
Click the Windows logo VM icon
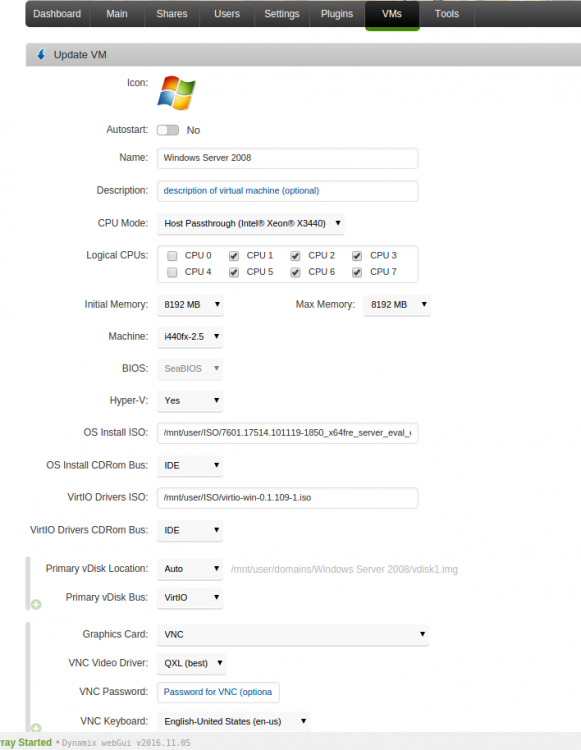(176, 93)
